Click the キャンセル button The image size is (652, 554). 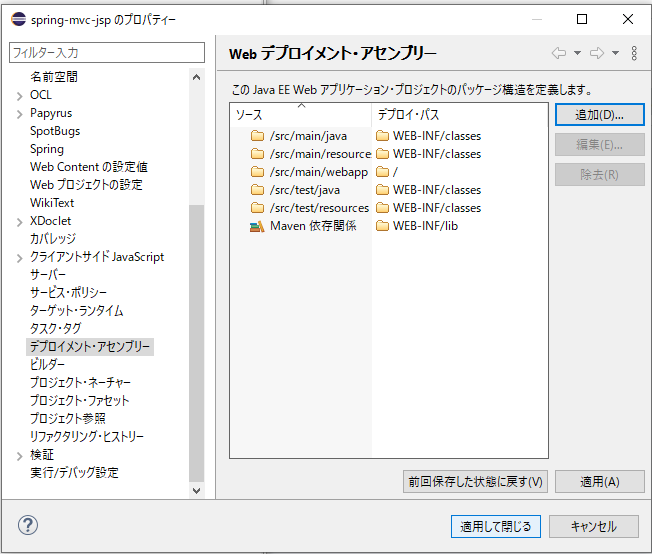tap(594, 527)
